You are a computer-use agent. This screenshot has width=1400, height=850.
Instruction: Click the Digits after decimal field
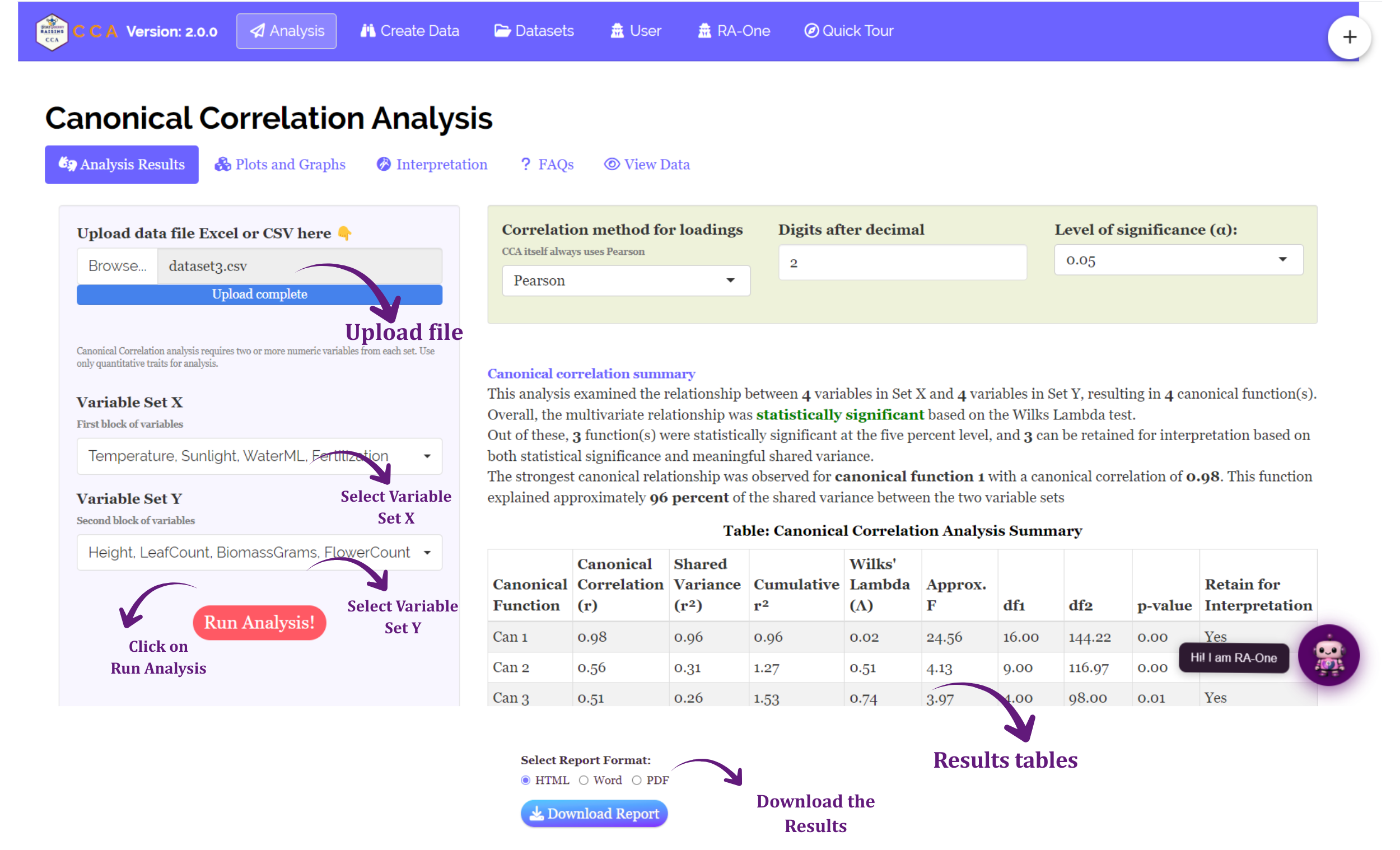coord(903,263)
